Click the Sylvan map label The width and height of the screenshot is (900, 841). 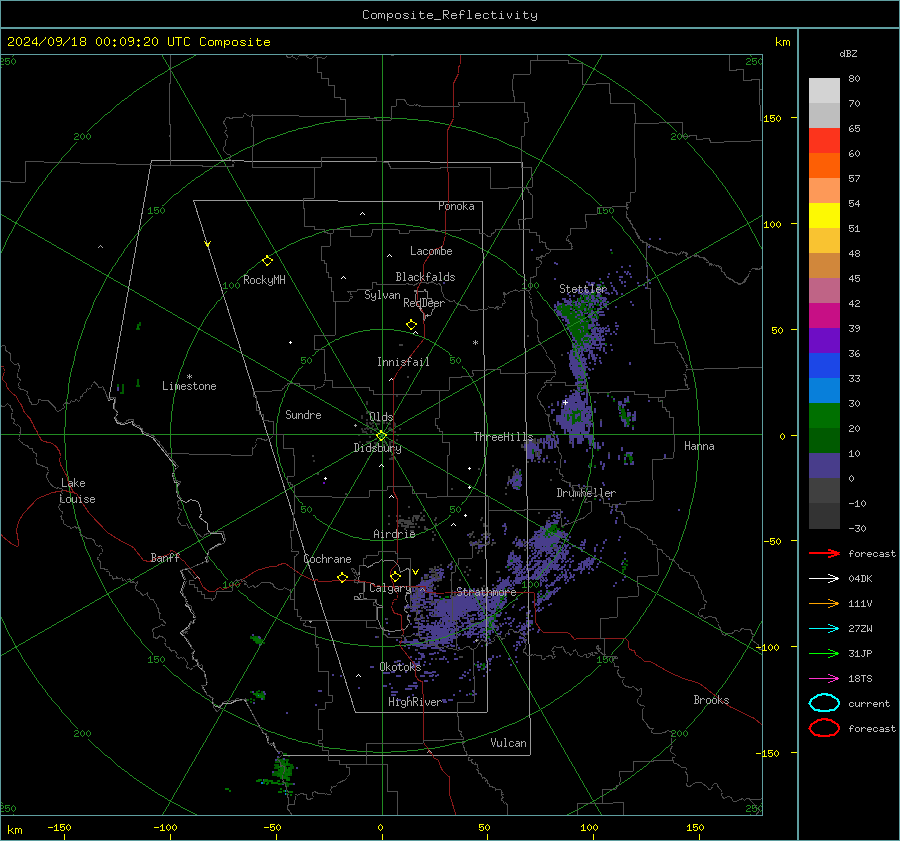click(382, 295)
